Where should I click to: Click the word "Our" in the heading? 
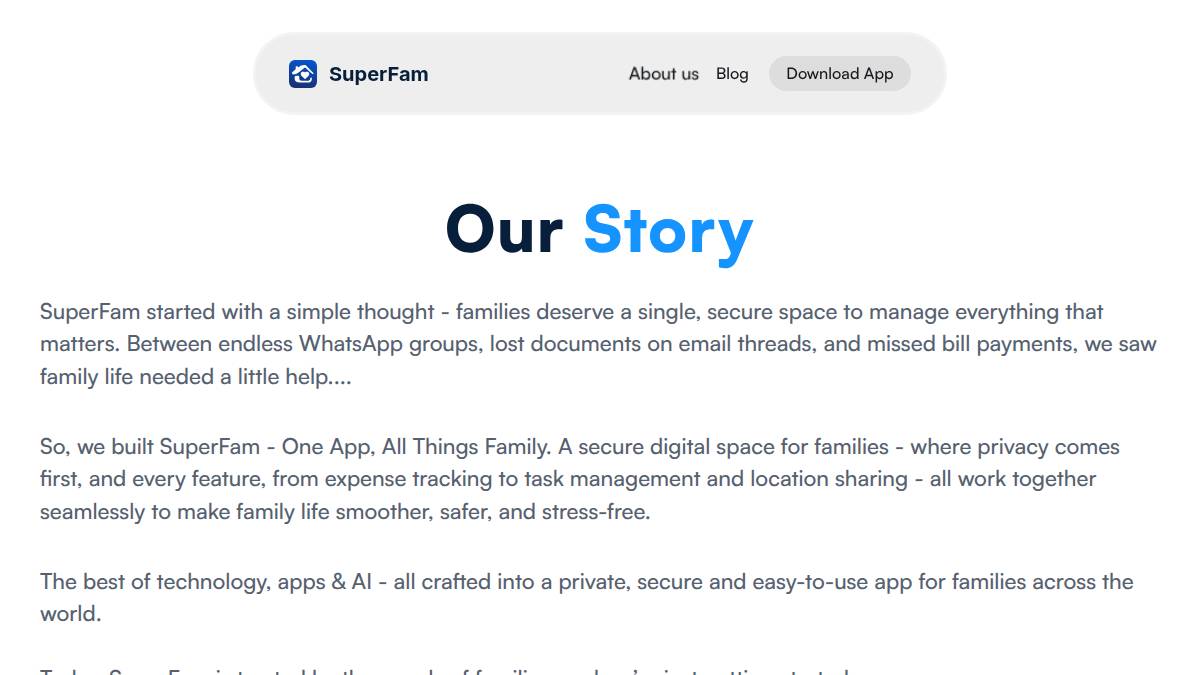[x=504, y=230]
